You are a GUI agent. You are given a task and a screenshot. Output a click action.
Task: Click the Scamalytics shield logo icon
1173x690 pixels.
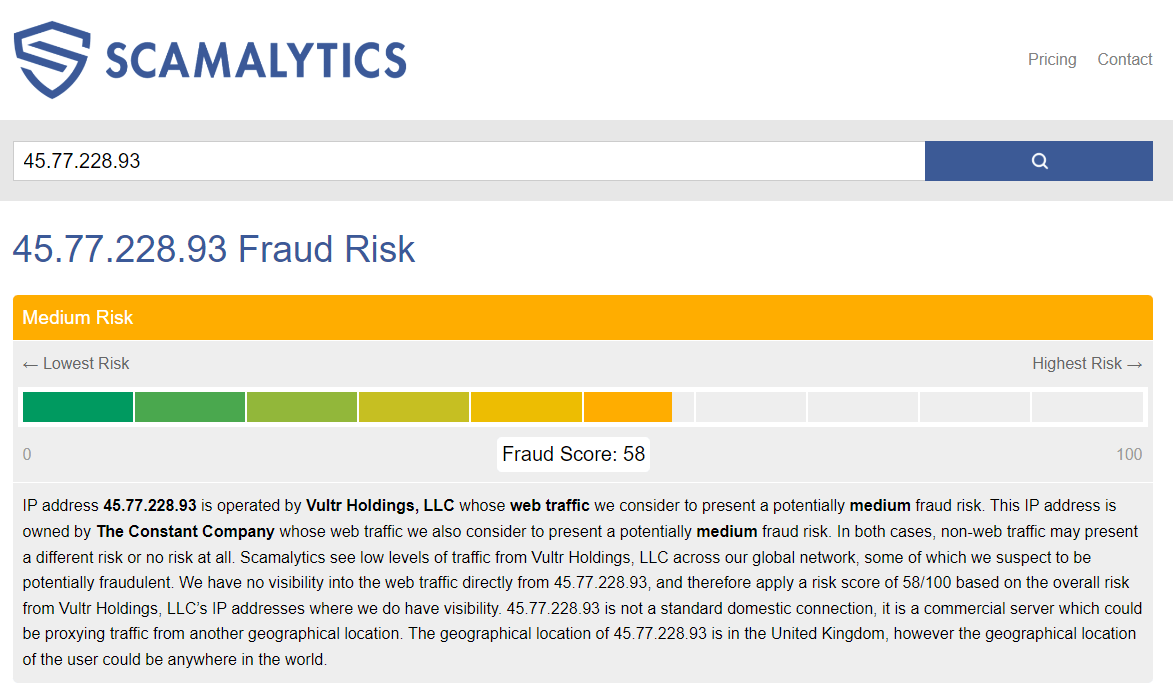point(52,60)
